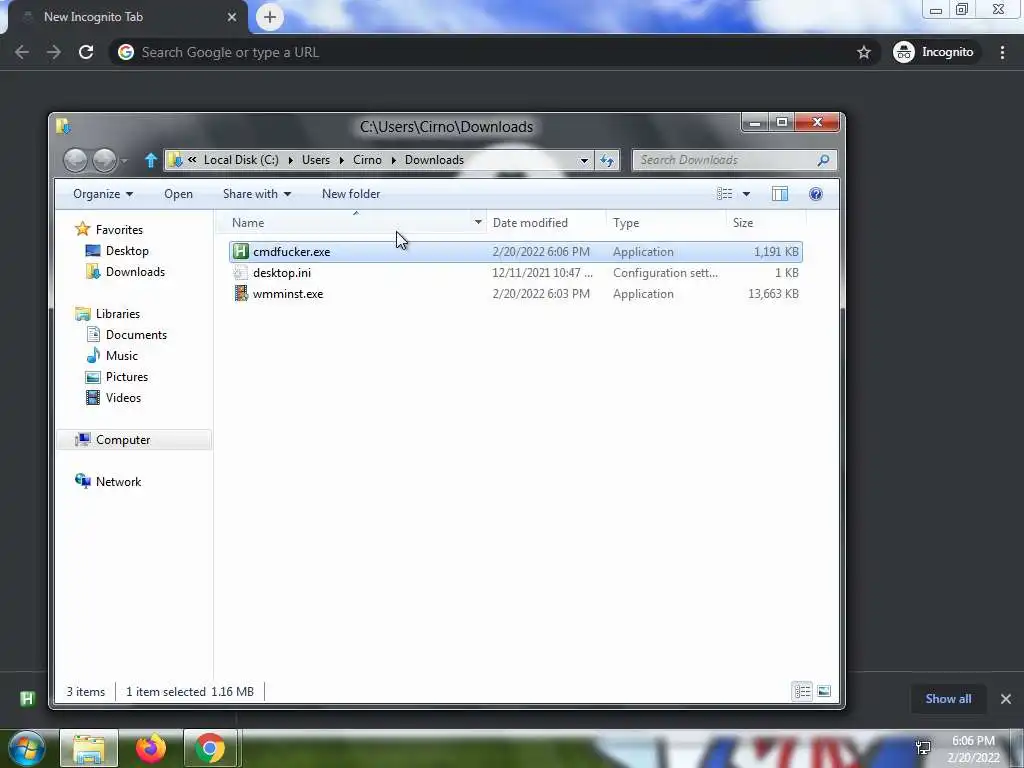The image size is (1024, 768).
Task: Bookmark this tab with the star
Action: (864, 52)
